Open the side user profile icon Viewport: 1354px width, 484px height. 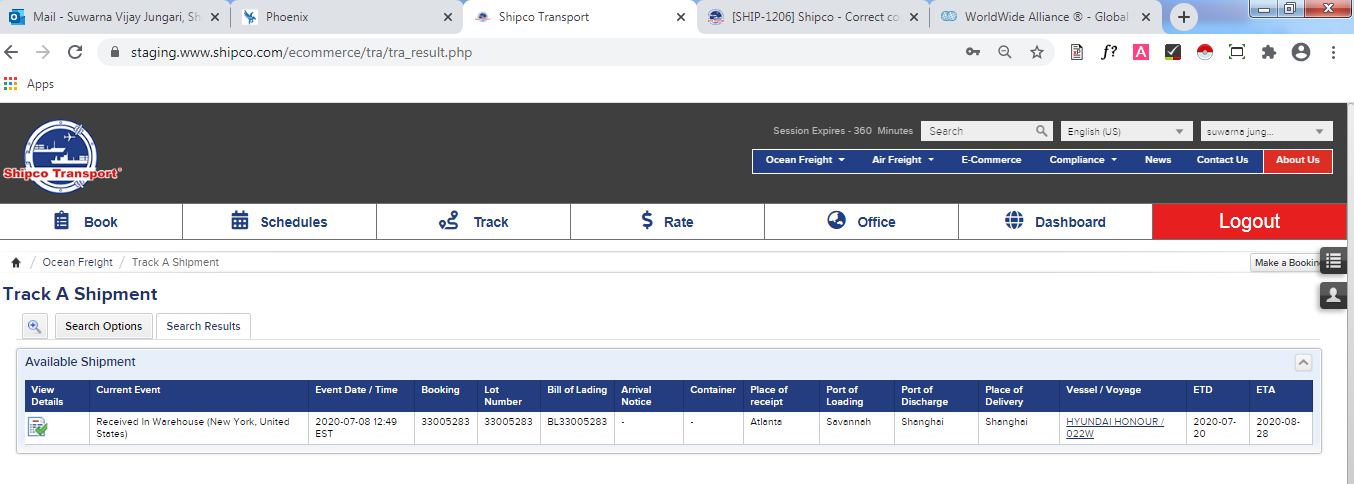(1333, 295)
